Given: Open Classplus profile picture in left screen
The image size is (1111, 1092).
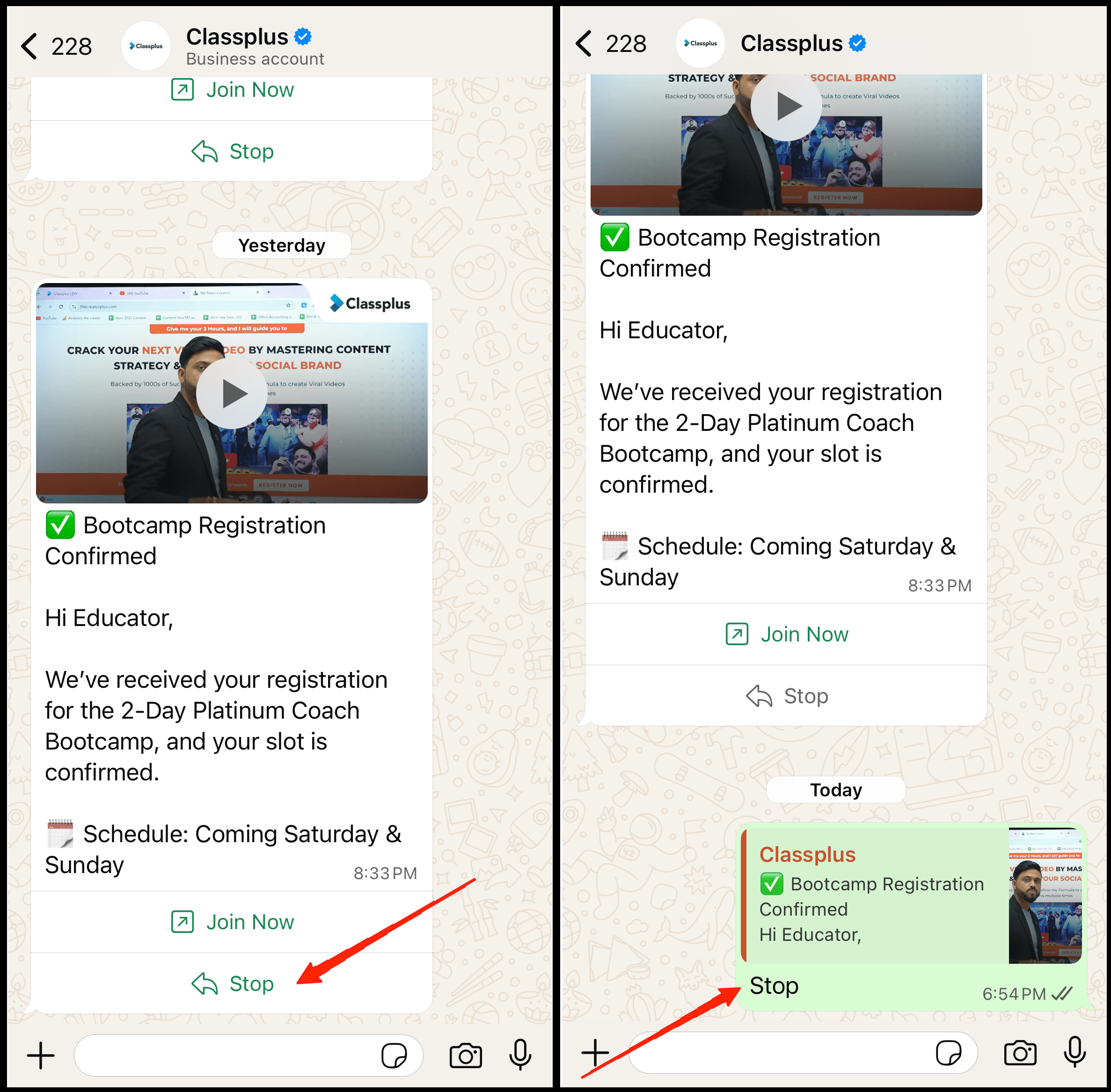Looking at the screenshot, I should click(x=146, y=46).
